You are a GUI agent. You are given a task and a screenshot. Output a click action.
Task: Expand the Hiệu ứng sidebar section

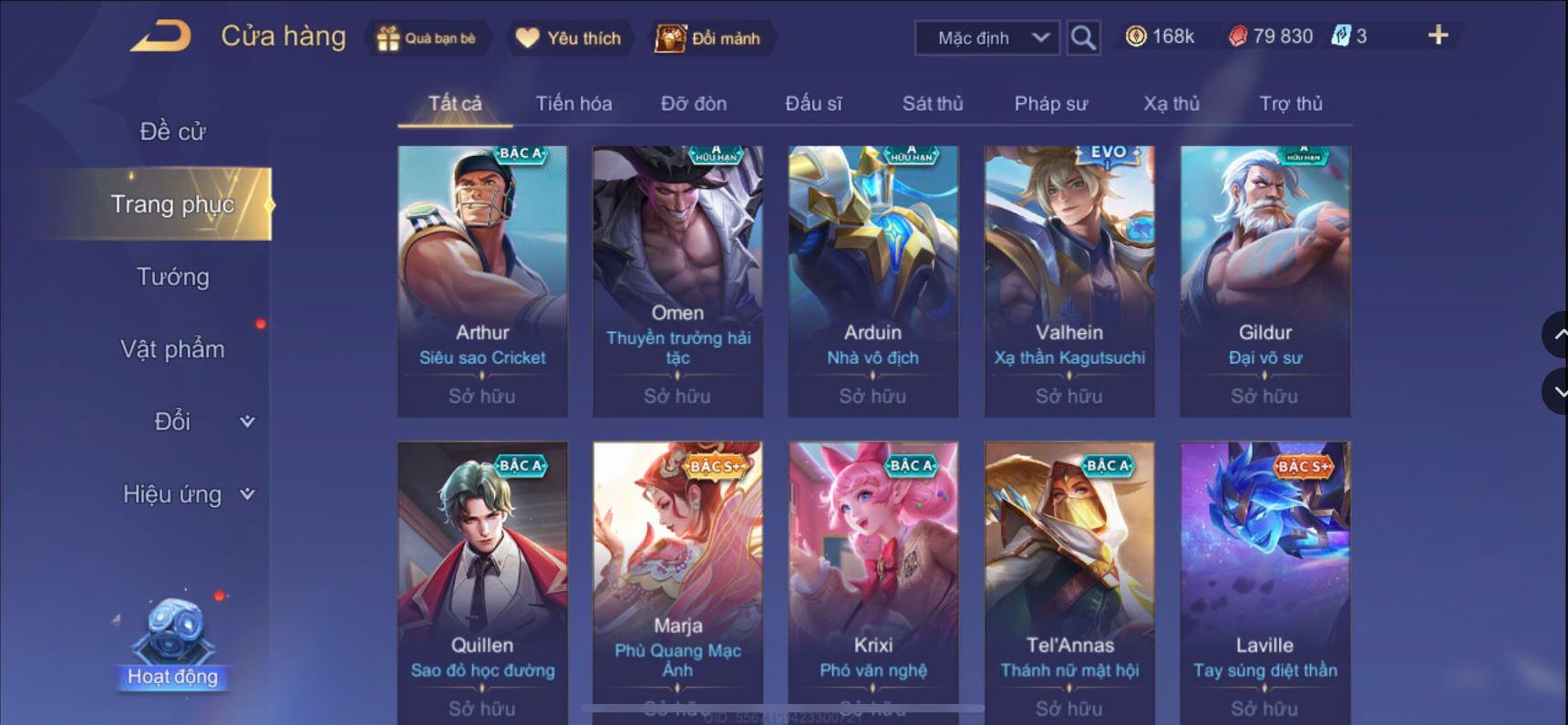click(x=247, y=494)
